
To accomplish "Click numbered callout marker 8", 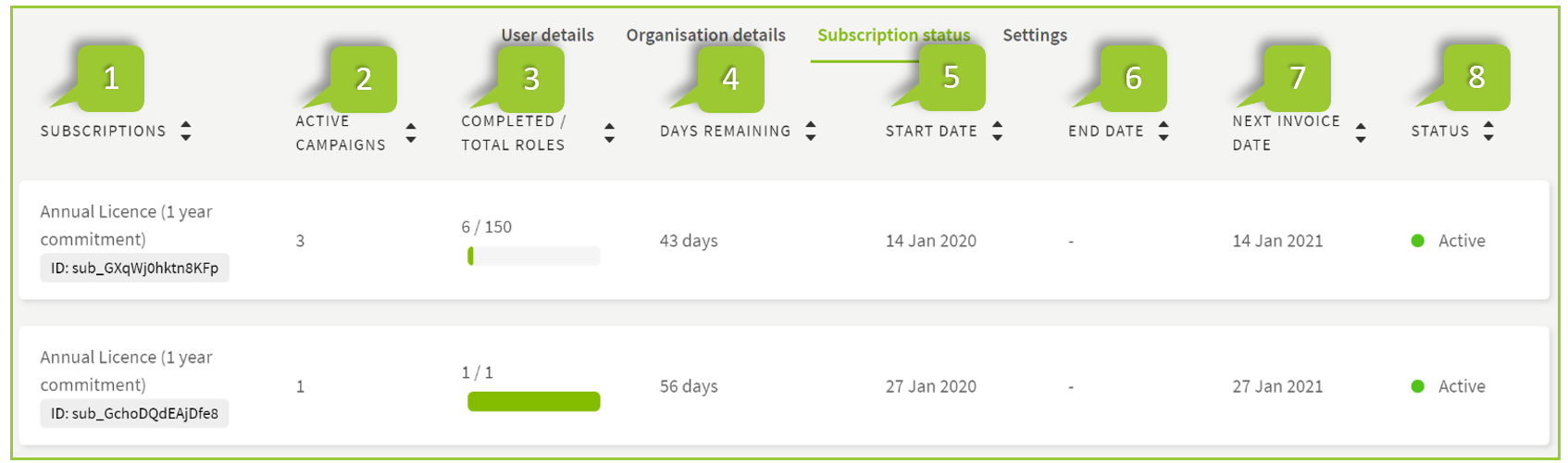I will click(1476, 78).
